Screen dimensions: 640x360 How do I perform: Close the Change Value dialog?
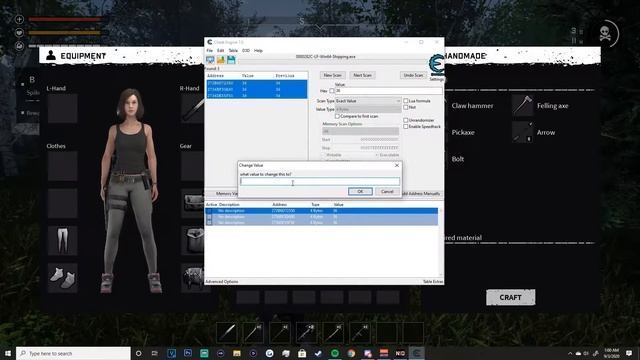tap(397, 165)
